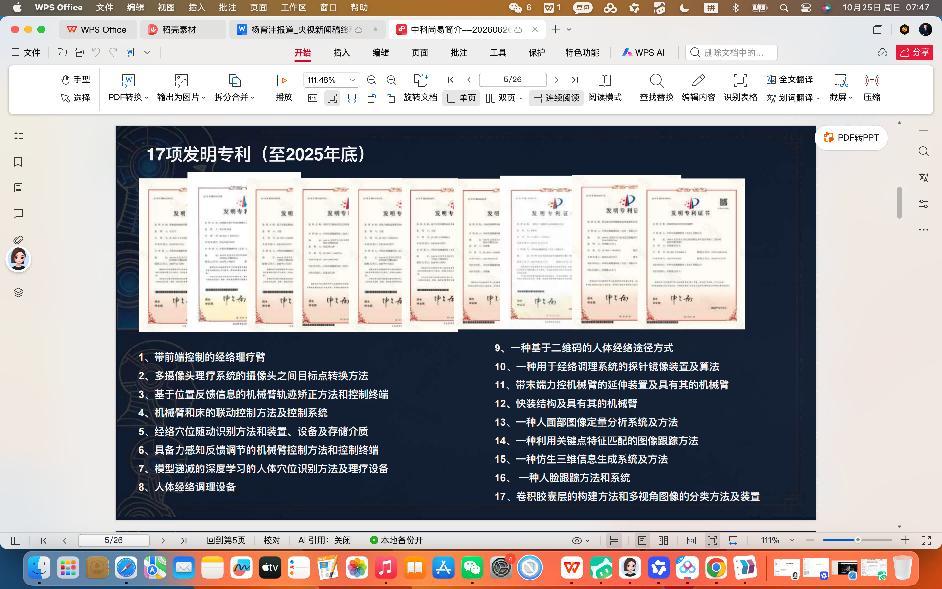
Task: Open 阅读模式 reading mode
Action: point(605,88)
